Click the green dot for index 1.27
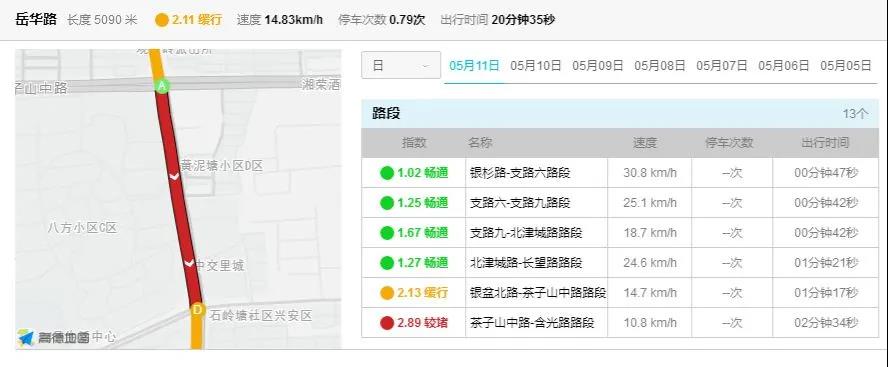Viewport: 888px width, 367px height. pos(387,263)
